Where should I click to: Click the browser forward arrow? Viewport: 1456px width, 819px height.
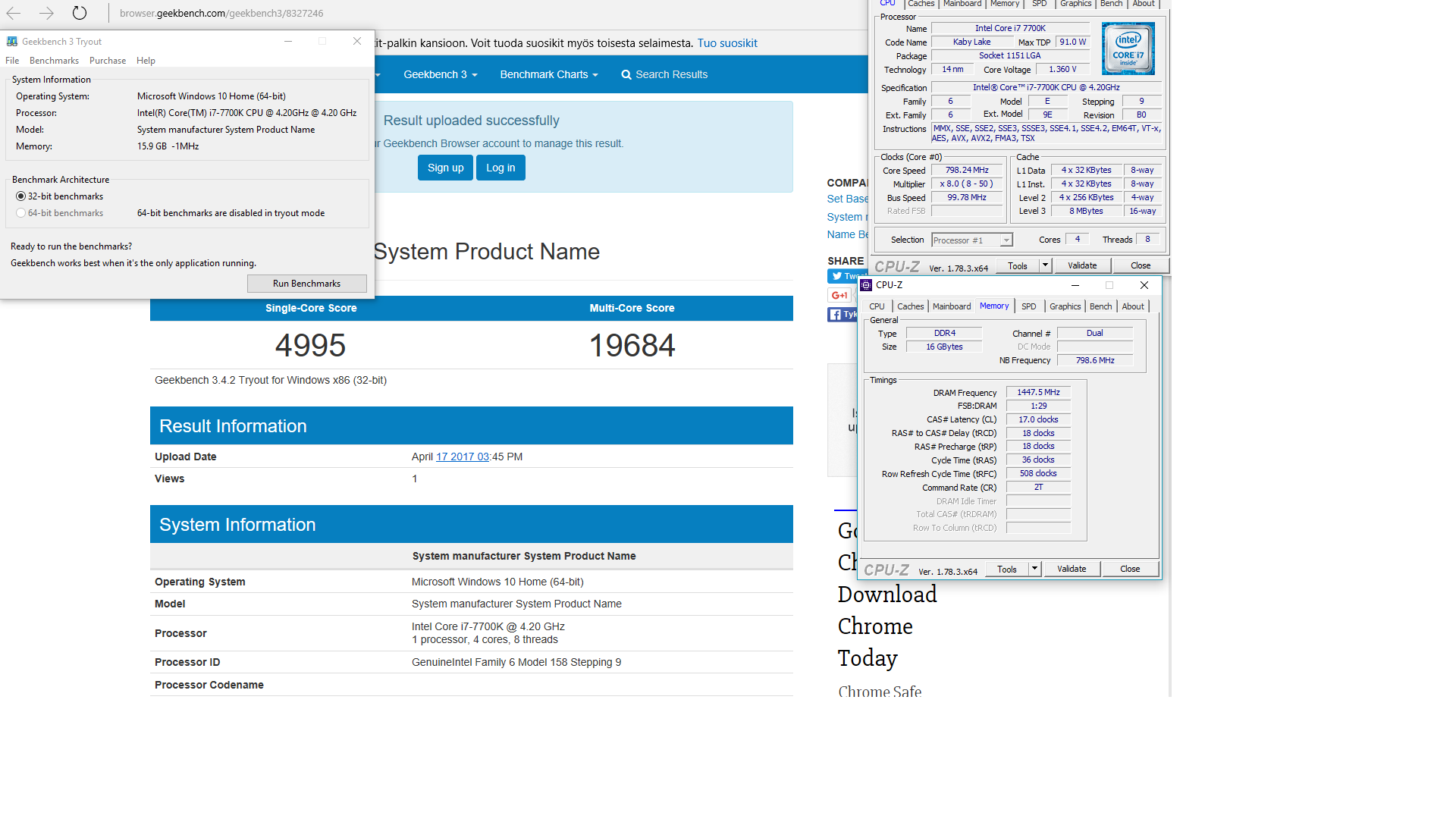[46, 13]
